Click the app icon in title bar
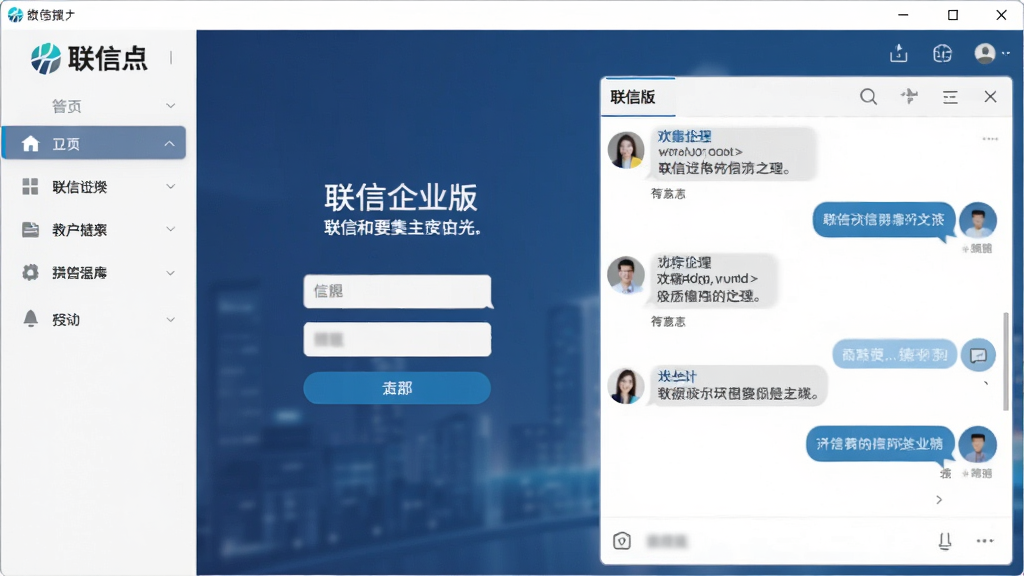Viewport: 1024px width, 576px height. [15, 14]
